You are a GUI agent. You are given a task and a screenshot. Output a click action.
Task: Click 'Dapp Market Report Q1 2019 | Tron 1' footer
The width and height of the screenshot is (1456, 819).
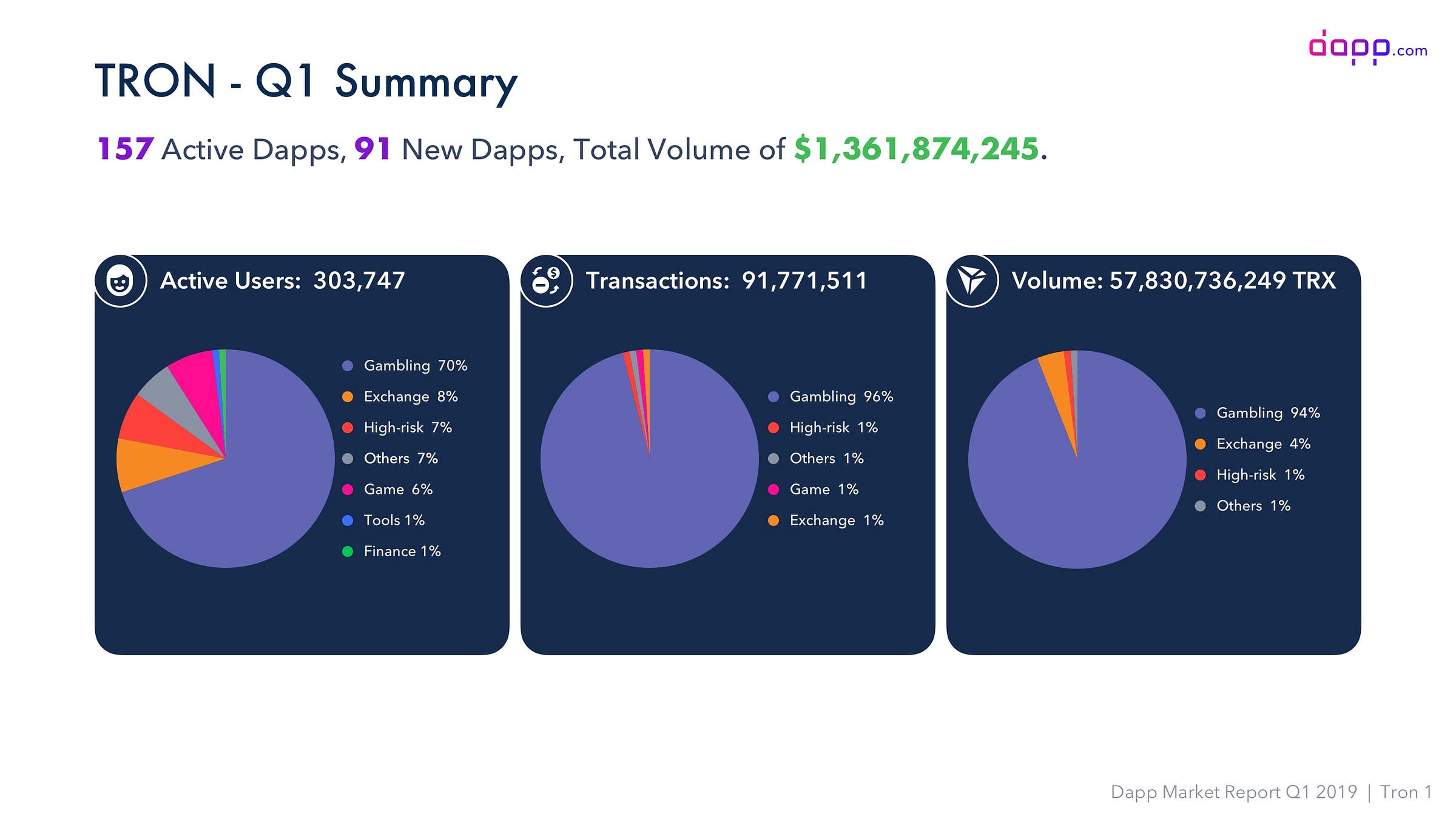click(1271, 792)
